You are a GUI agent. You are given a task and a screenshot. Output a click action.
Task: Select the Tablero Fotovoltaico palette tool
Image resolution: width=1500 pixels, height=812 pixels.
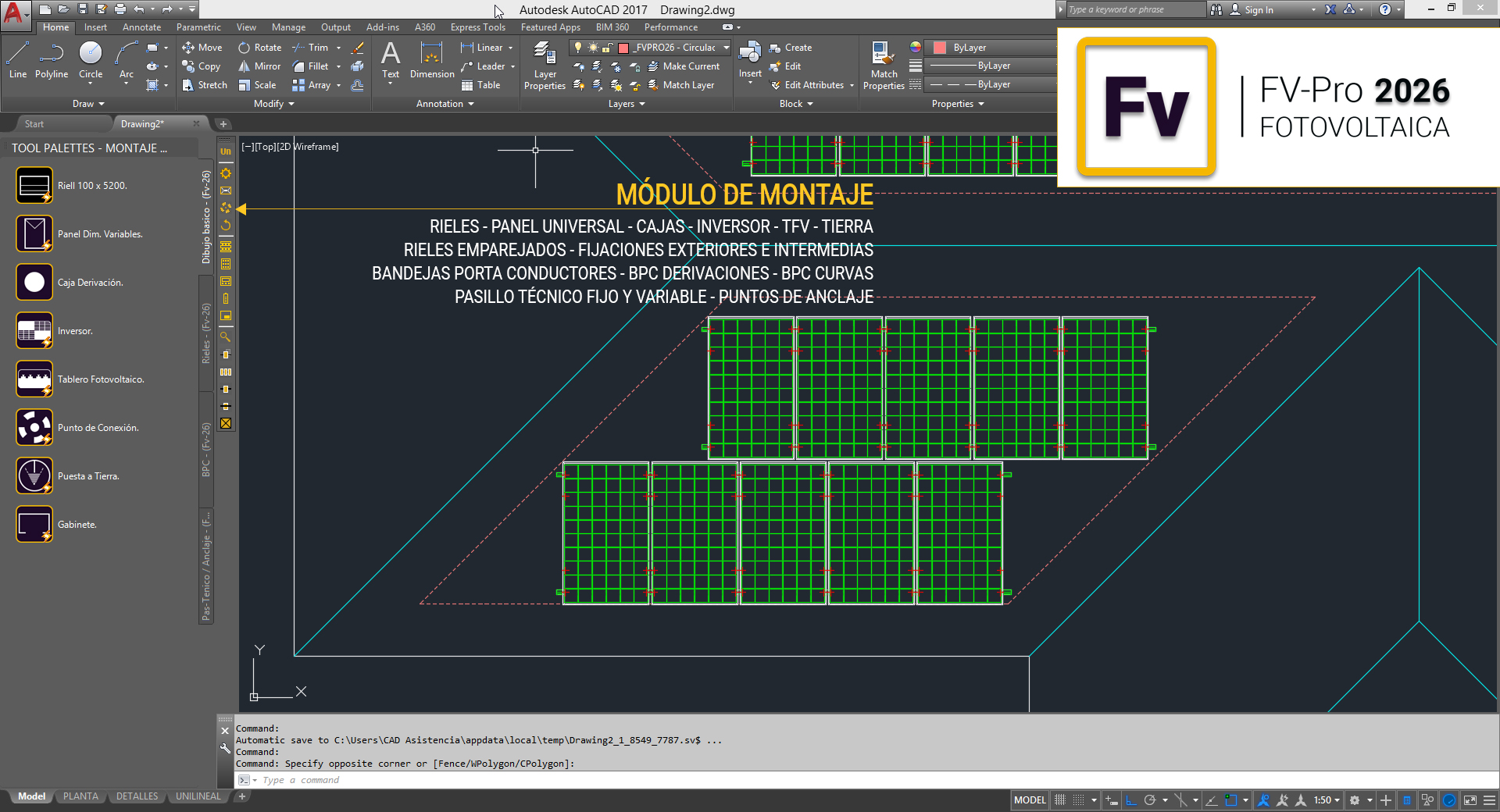(x=34, y=379)
